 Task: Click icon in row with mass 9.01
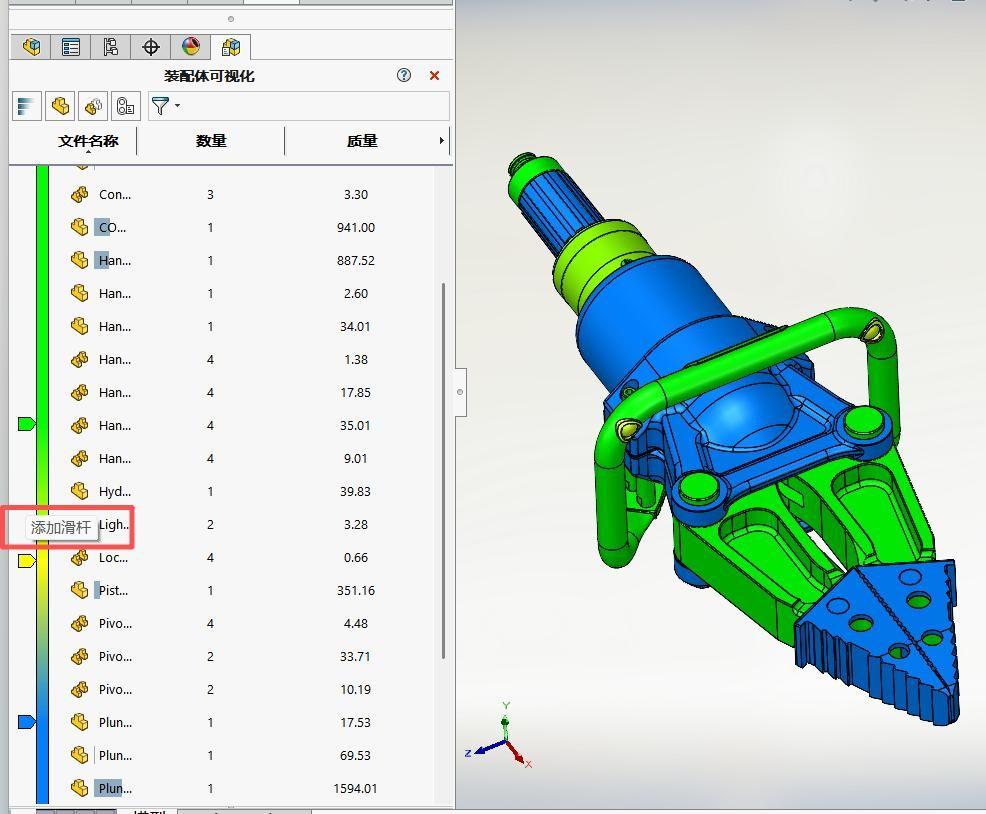(79, 459)
